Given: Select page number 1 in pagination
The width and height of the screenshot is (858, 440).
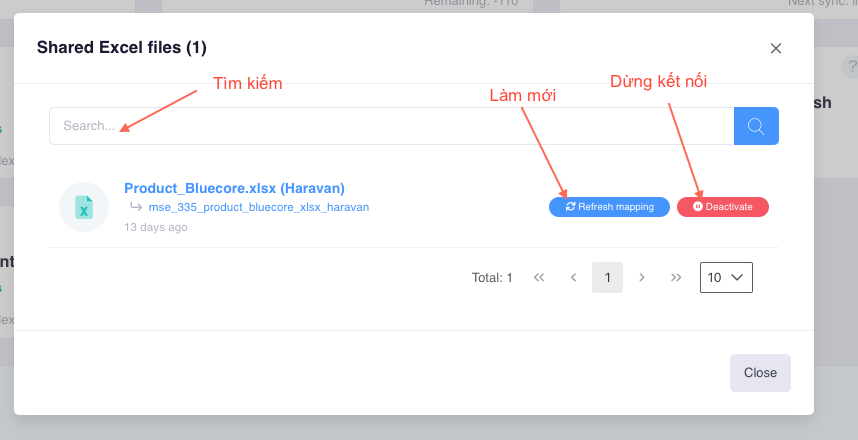Looking at the screenshot, I should [607, 277].
